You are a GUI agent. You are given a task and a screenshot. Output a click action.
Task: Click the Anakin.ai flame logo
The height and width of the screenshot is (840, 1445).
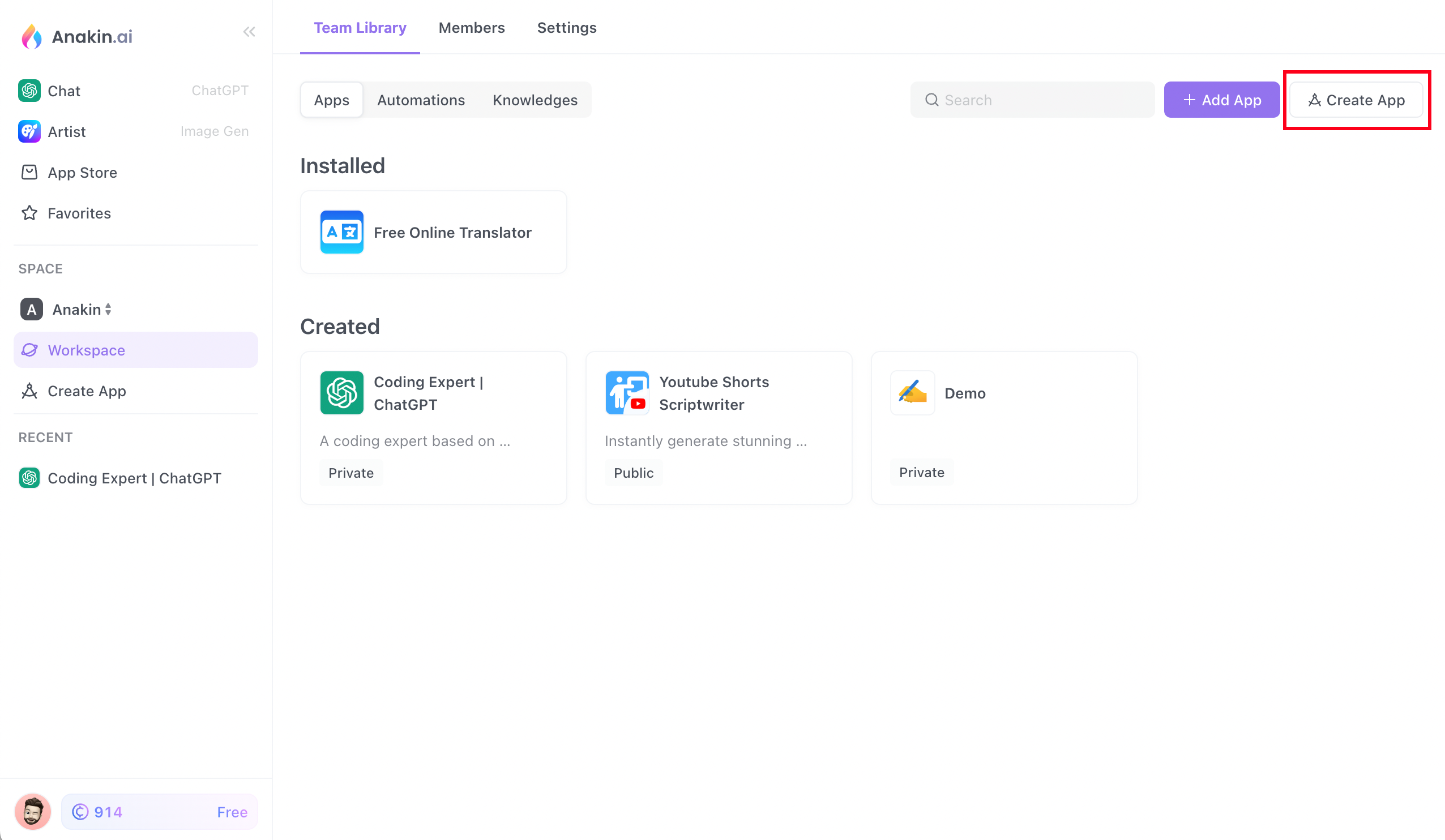[x=32, y=37]
